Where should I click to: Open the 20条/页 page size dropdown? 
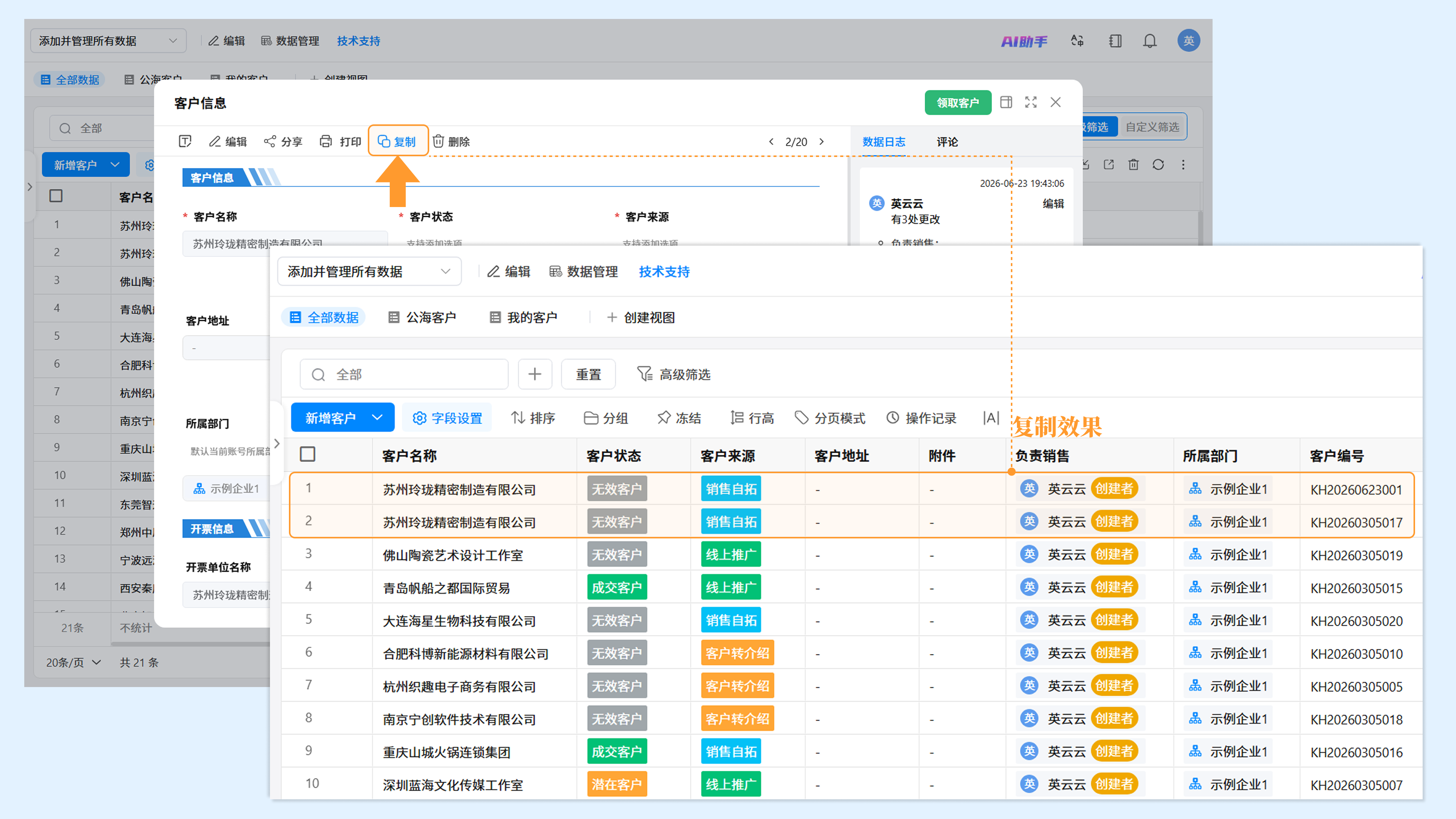74,662
